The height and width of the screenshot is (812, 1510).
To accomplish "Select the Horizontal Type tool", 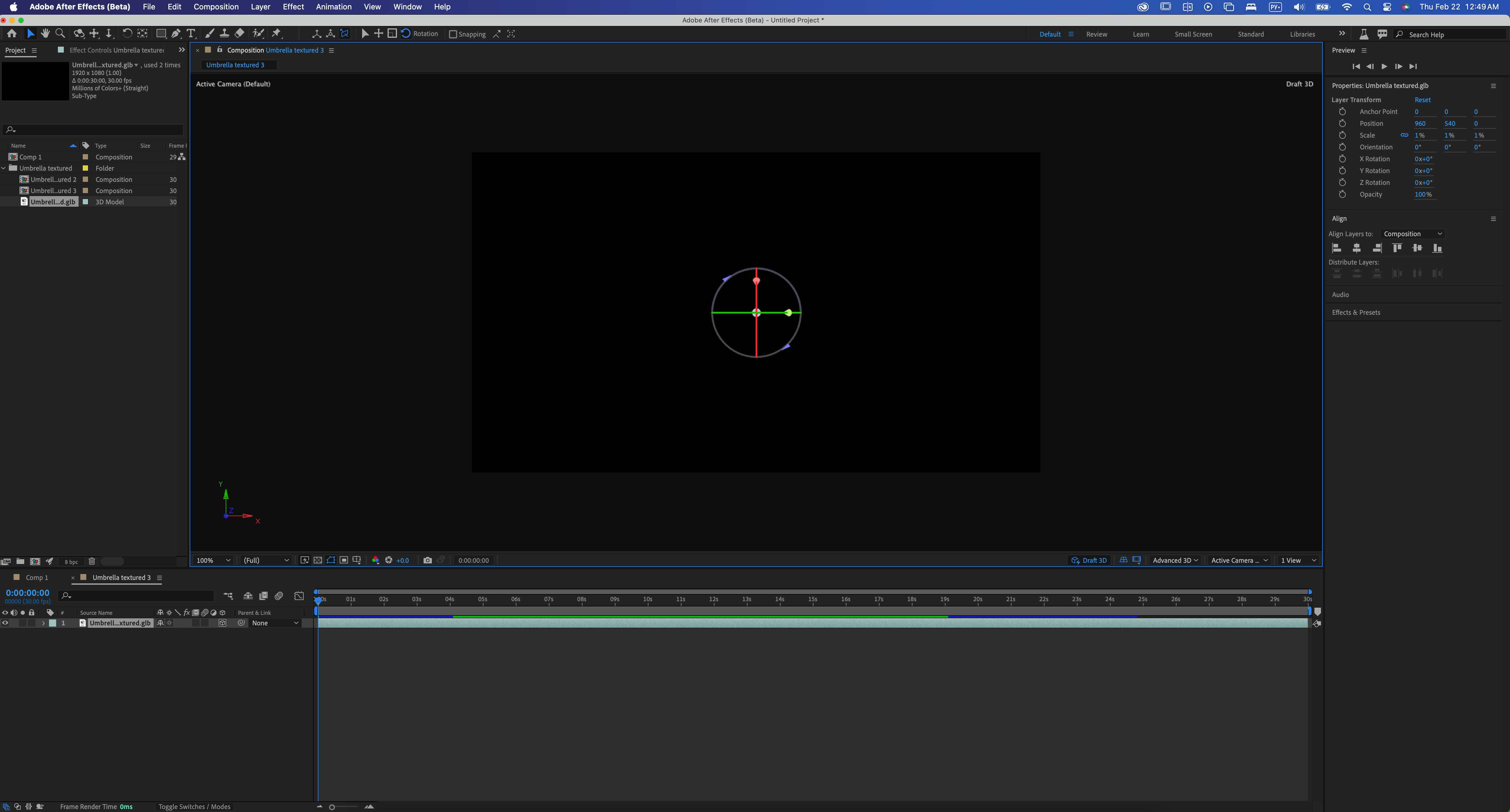I will click(x=191, y=33).
